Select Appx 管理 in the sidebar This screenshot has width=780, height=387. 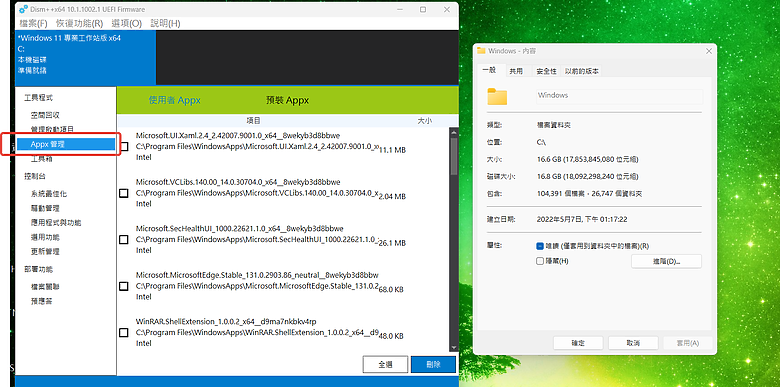click(66, 144)
